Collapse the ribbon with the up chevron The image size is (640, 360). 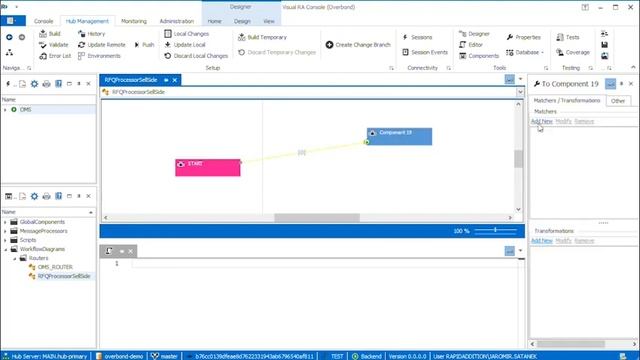[x=633, y=67]
